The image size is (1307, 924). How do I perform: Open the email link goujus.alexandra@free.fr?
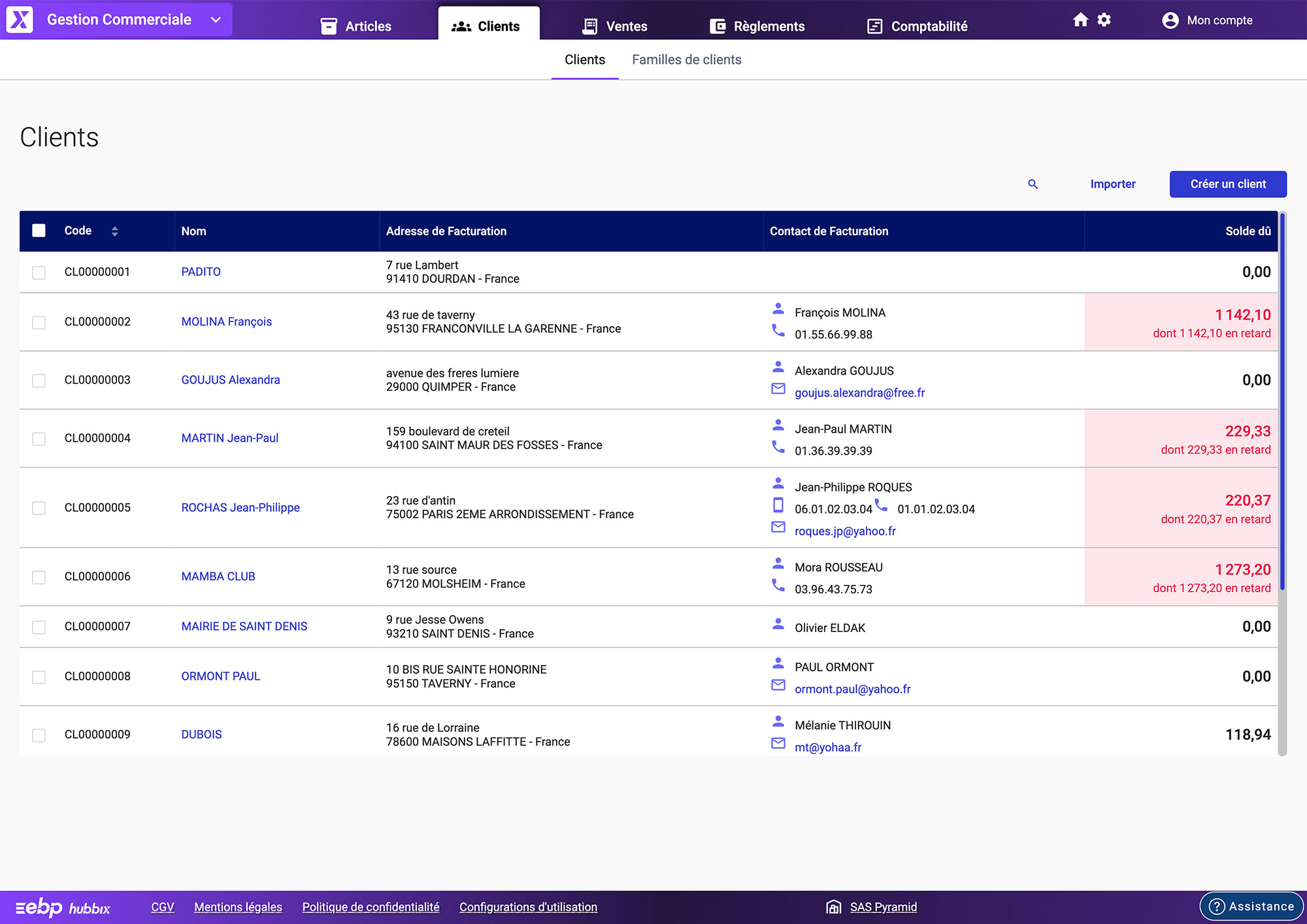point(859,393)
